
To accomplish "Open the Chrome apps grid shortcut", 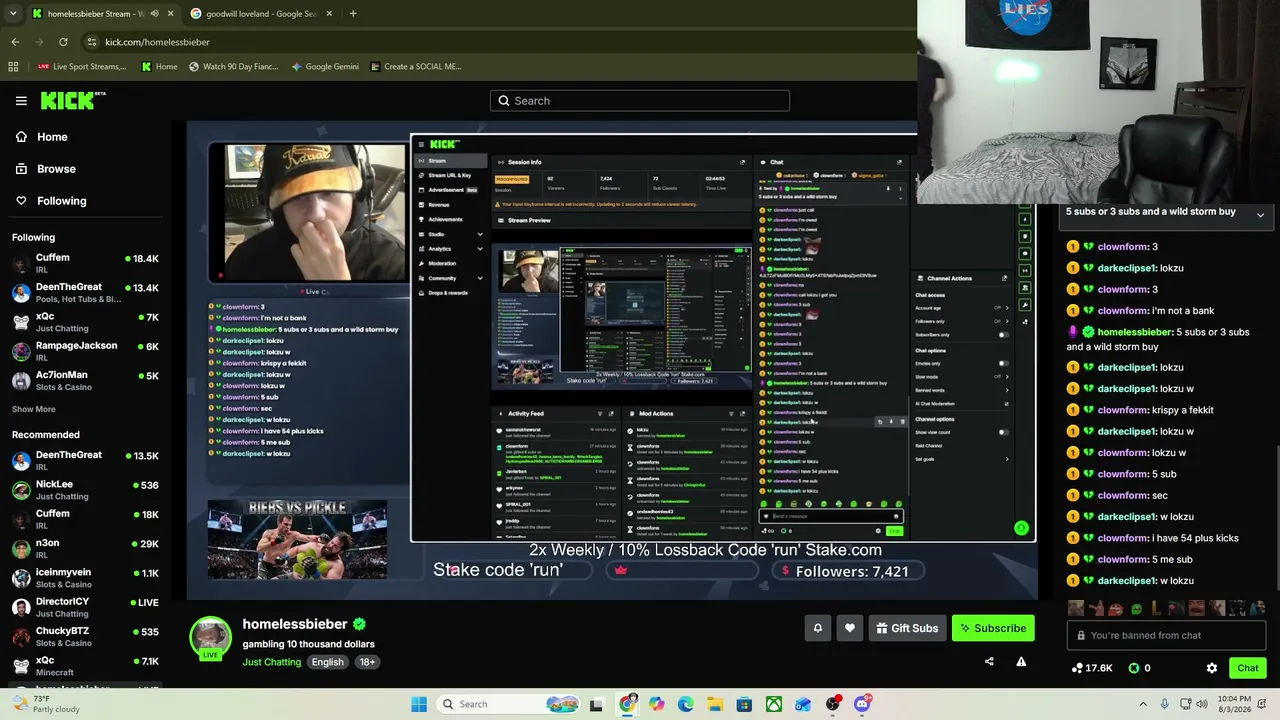I will click(13, 67).
